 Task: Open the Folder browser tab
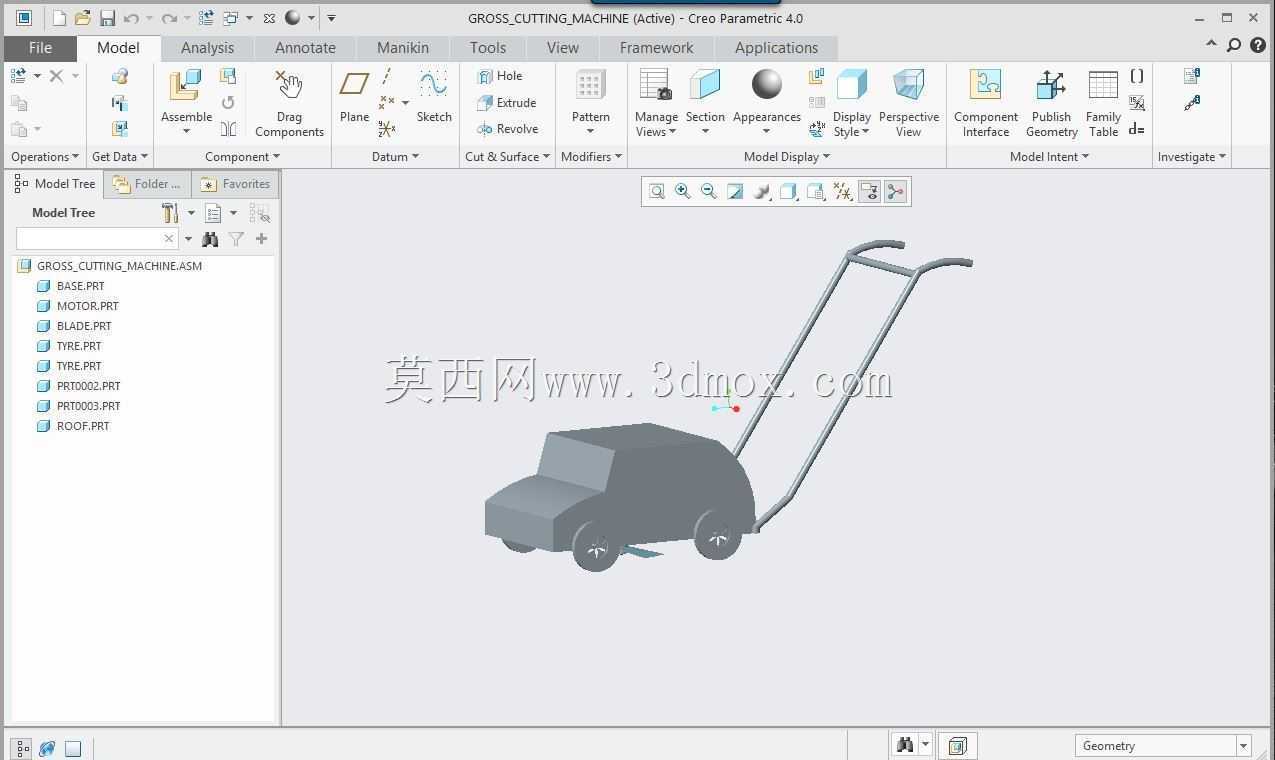(148, 184)
